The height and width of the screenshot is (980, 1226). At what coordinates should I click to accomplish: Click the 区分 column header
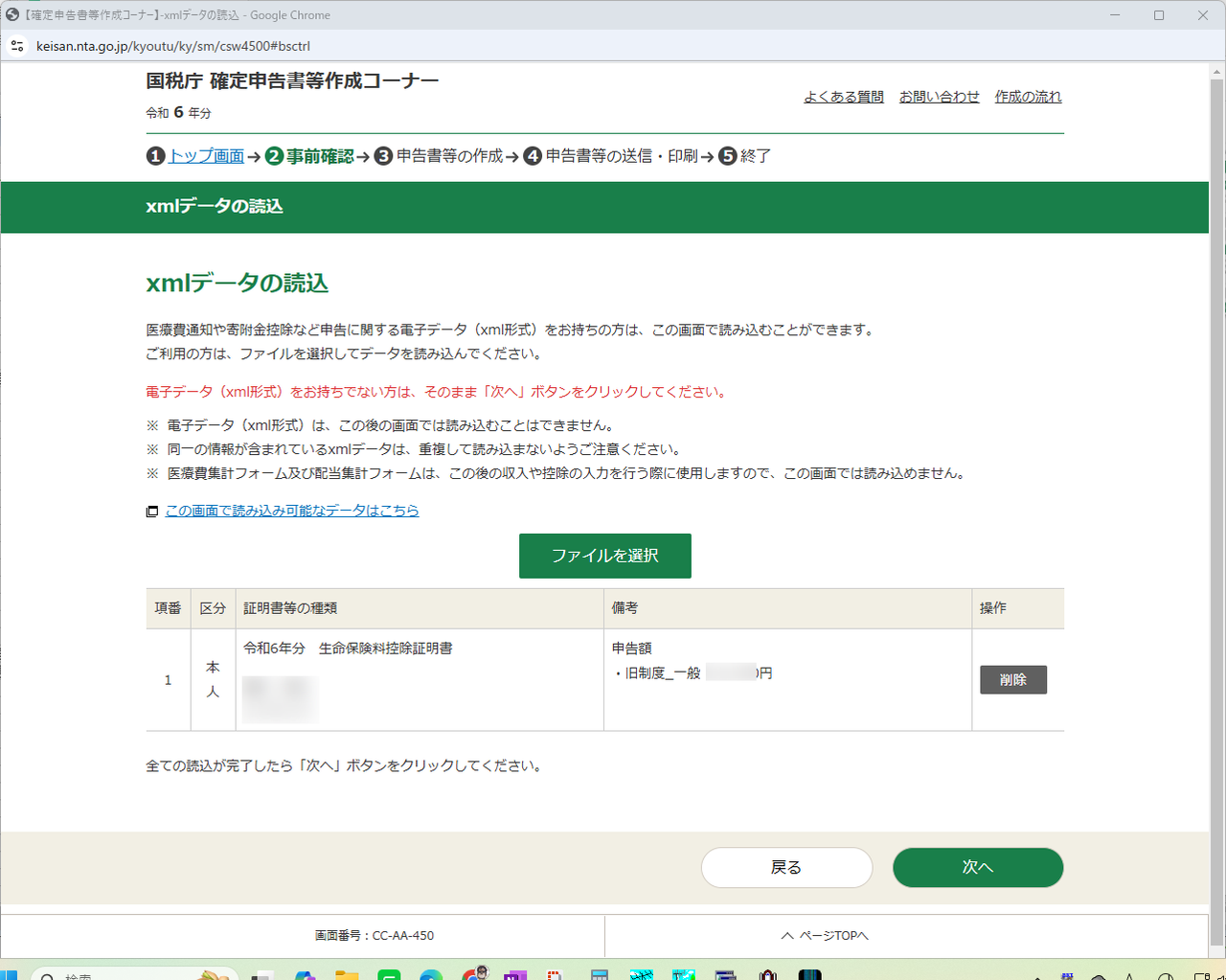coord(213,608)
